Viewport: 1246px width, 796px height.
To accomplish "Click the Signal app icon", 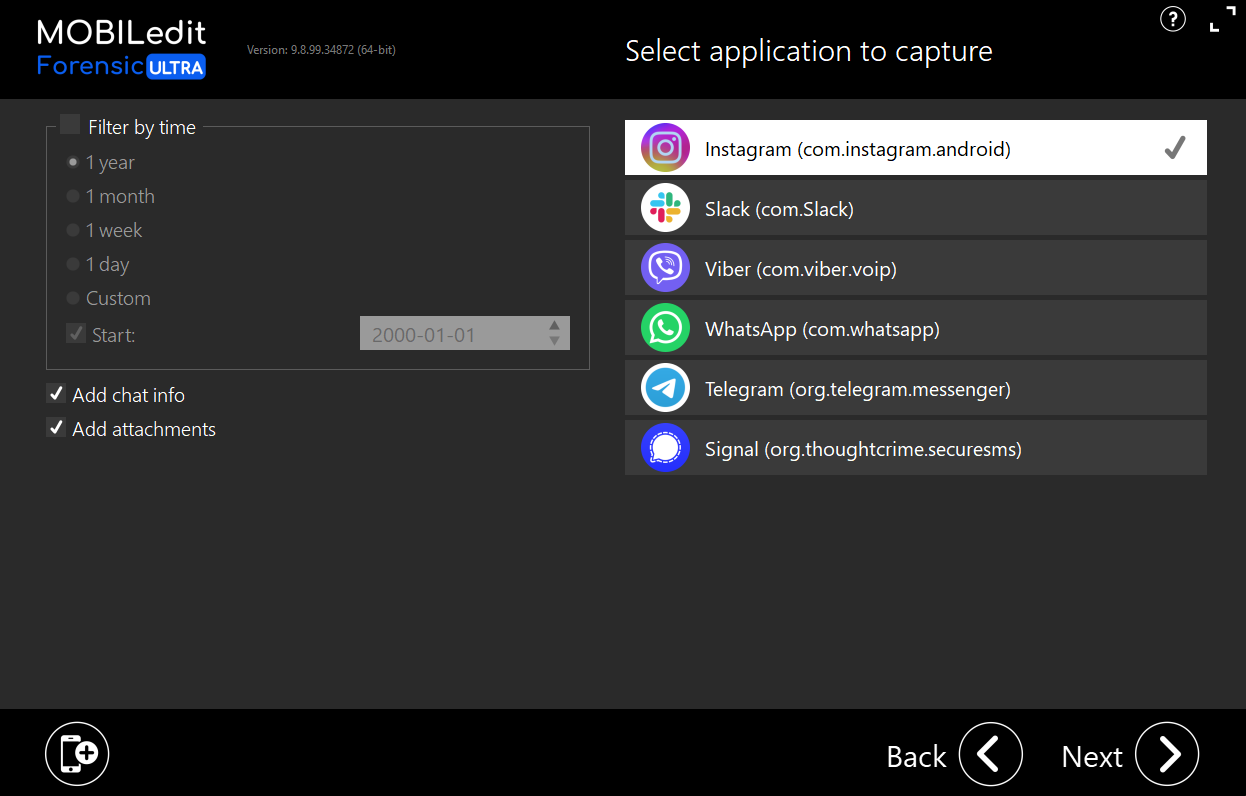I will coord(665,448).
